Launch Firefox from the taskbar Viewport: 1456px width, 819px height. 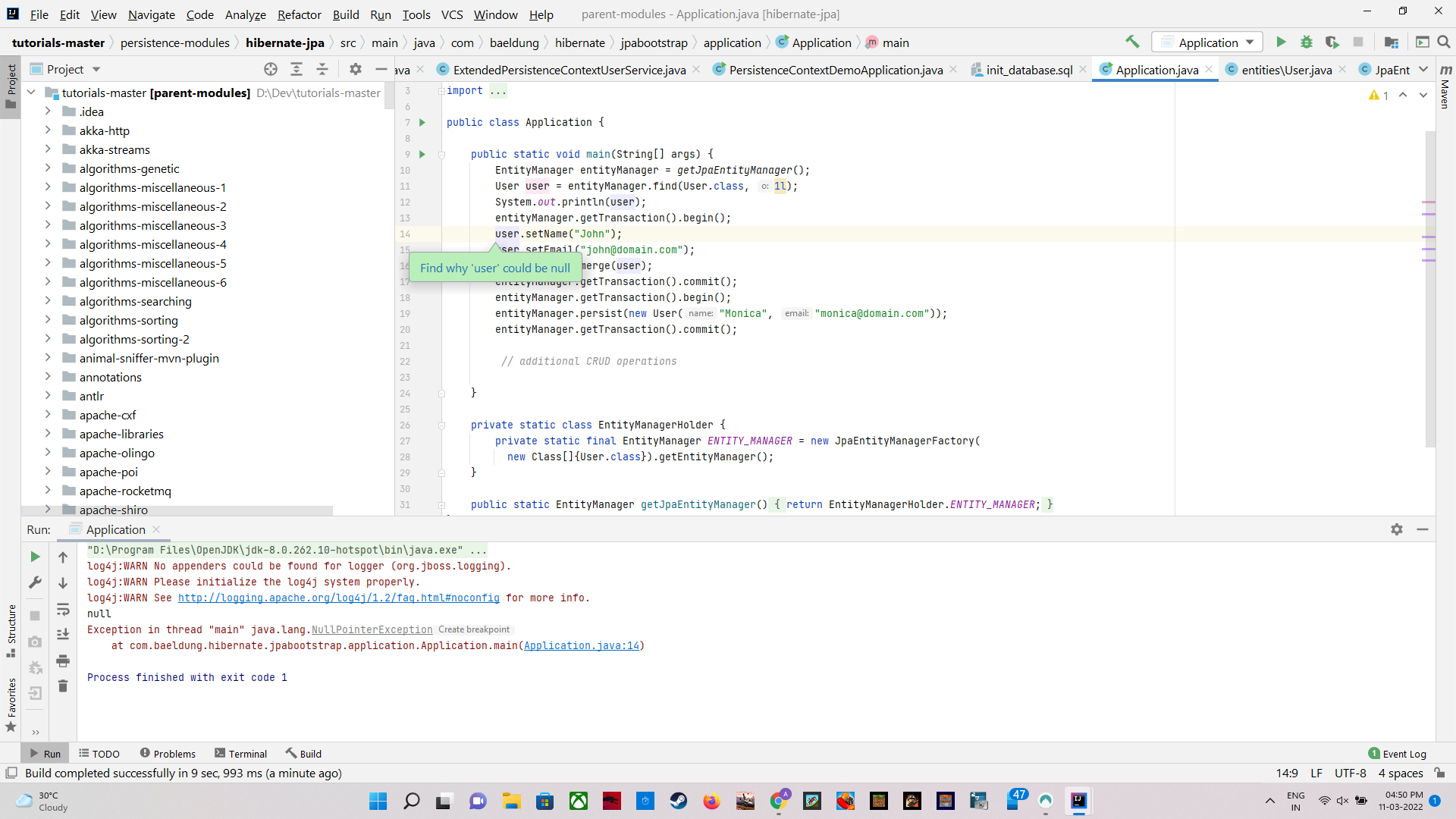pos(711,801)
